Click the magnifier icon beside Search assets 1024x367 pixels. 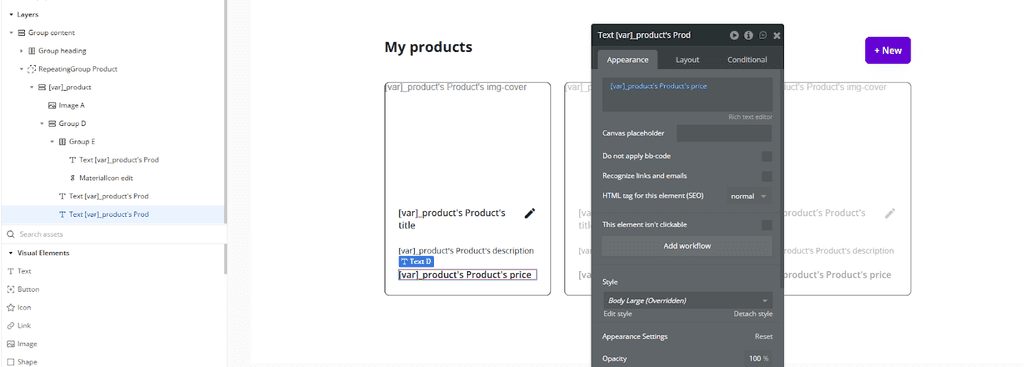(x=10, y=234)
